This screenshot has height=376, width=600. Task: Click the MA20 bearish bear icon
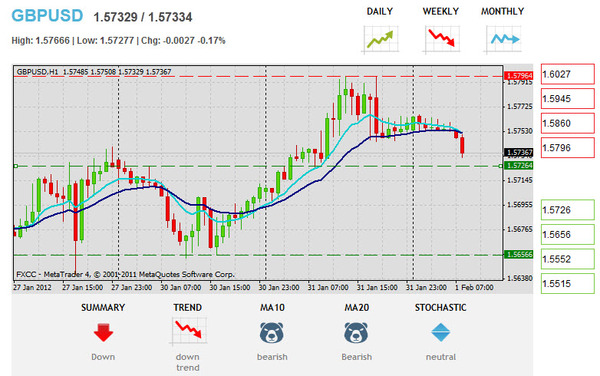point(356,332)
